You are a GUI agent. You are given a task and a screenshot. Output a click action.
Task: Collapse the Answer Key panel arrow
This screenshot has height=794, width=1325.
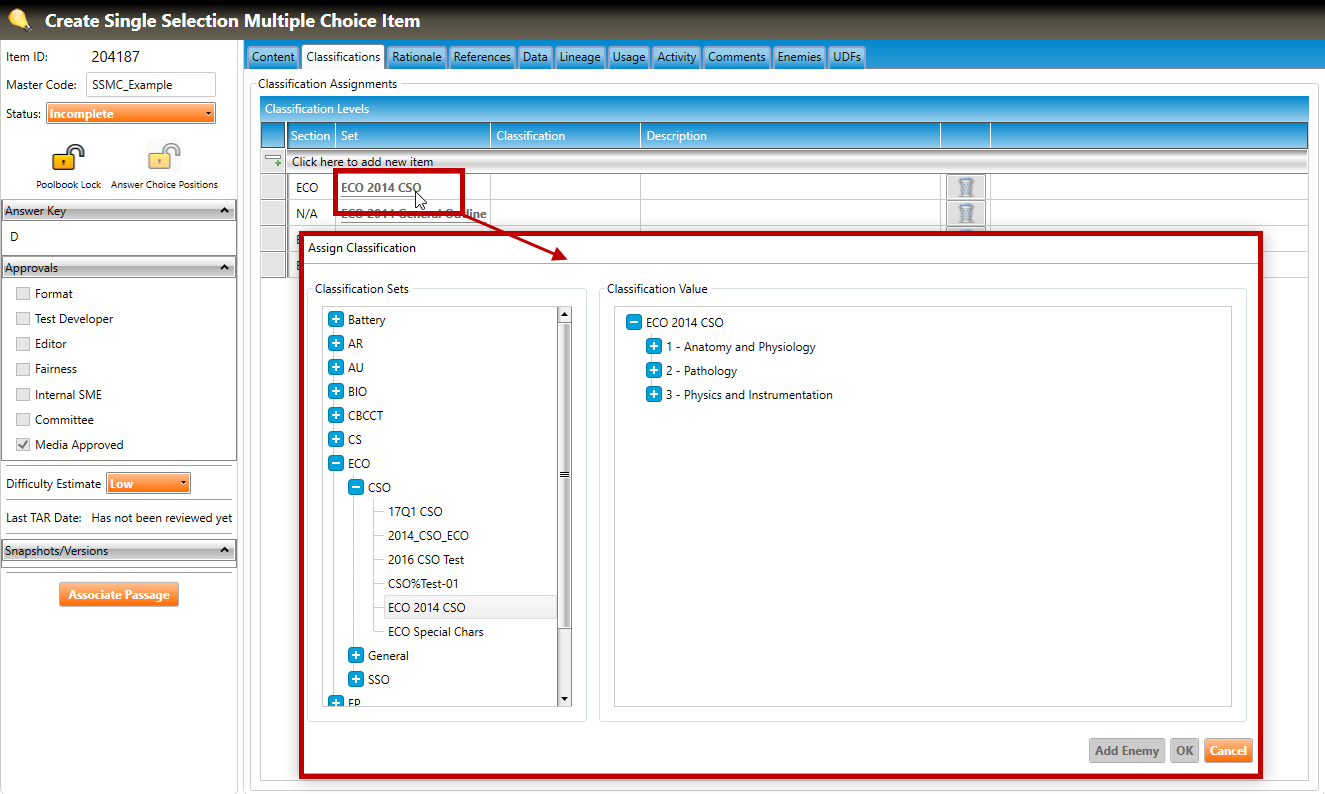click(225, 211)
